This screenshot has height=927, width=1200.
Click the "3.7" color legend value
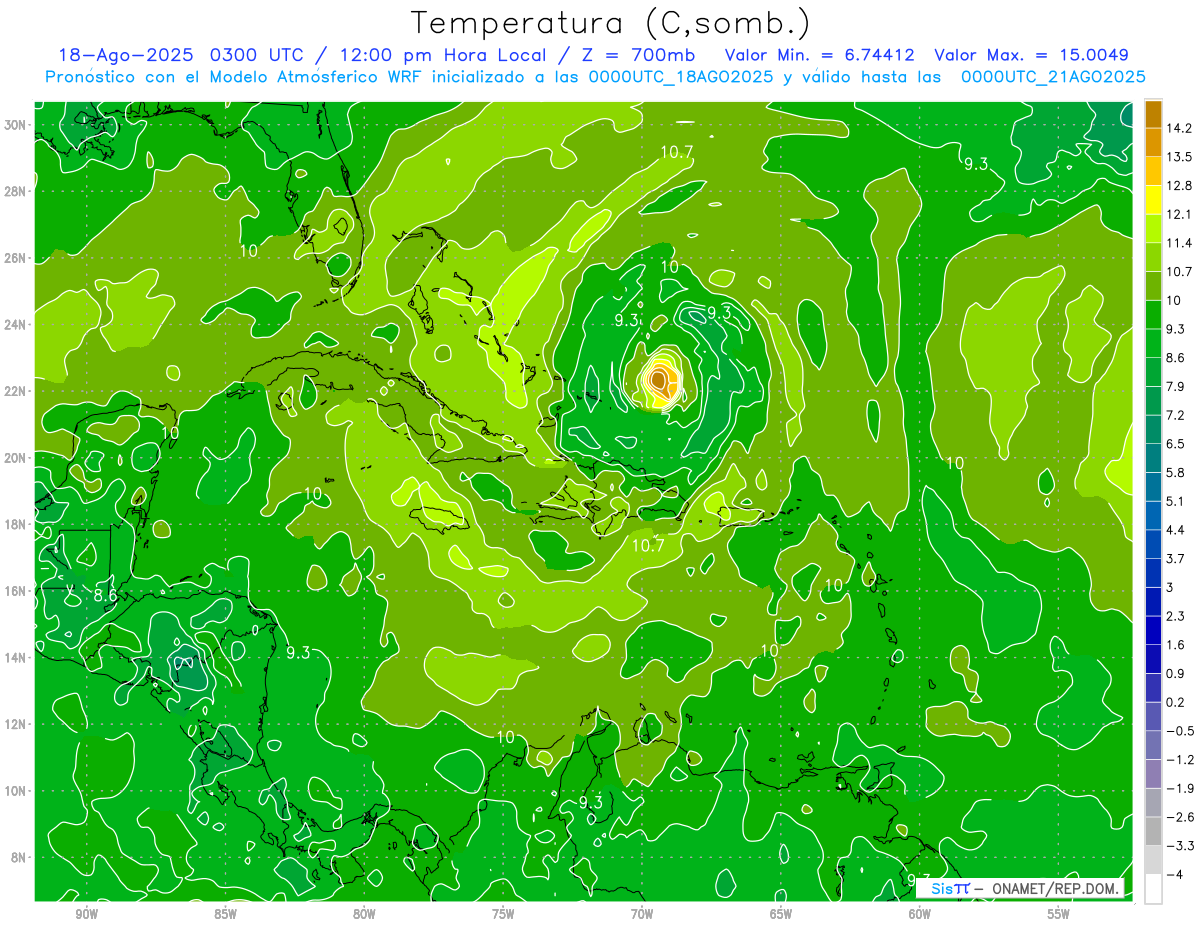(x=1175, y=558)
